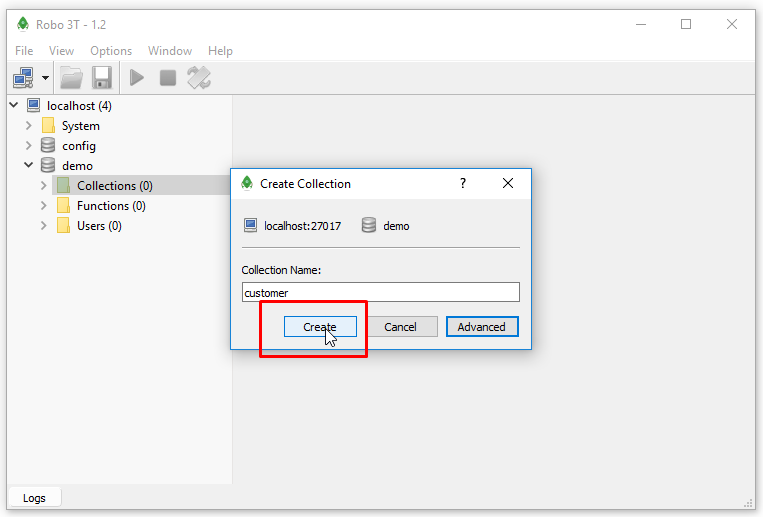763x517 pixels.
Task: Select the System tree label
Action: pos(81,126)
